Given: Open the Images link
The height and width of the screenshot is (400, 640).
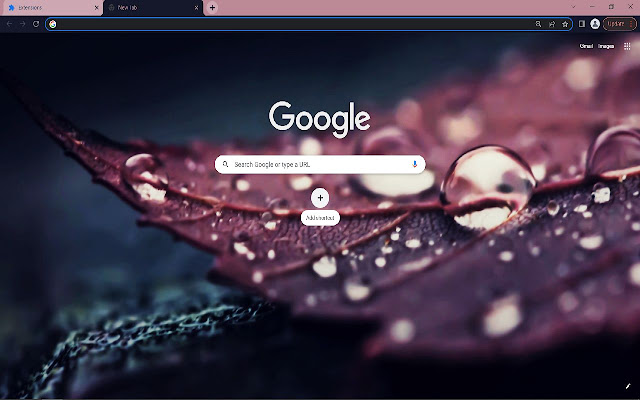Looking at the screenshot, I should click(606, 46).
